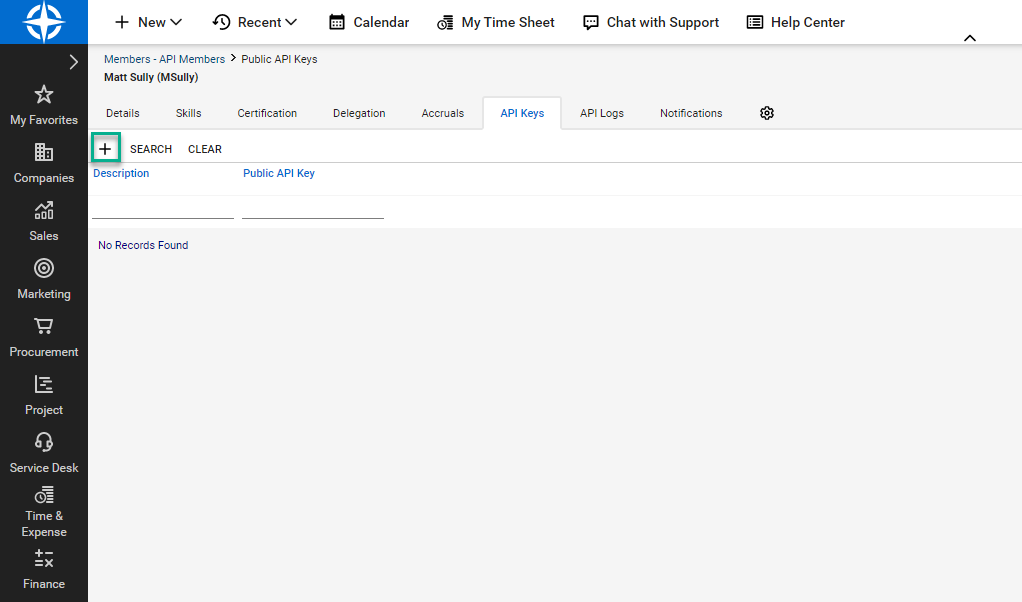Click the Description filter input field
The height and width of the screenshot is (602, 1022).
point(162,208)
